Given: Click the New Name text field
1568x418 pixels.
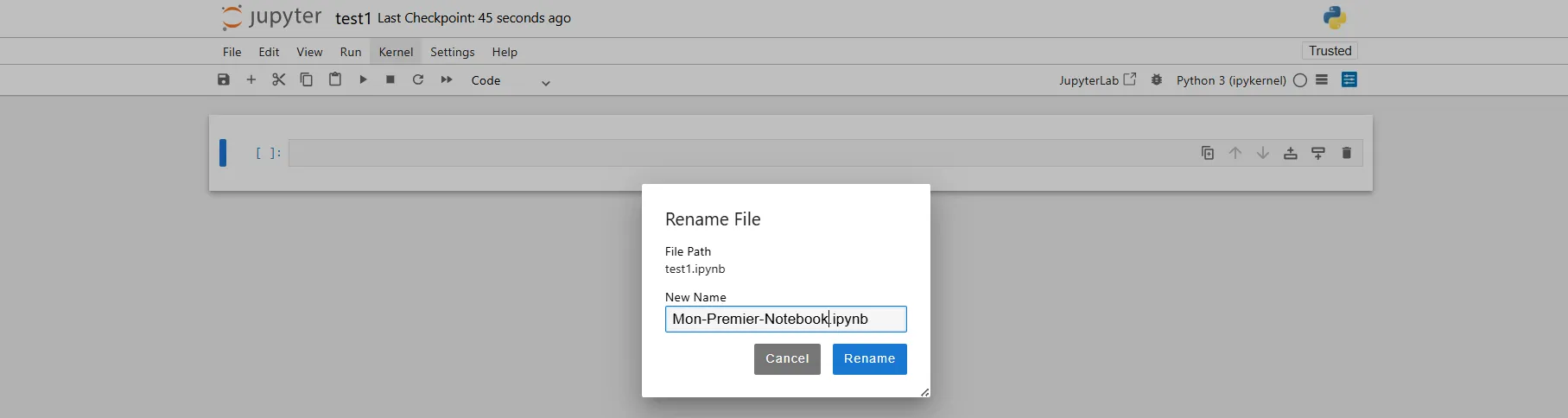Looking at the screenshot, I should click(x=785, y=320).
